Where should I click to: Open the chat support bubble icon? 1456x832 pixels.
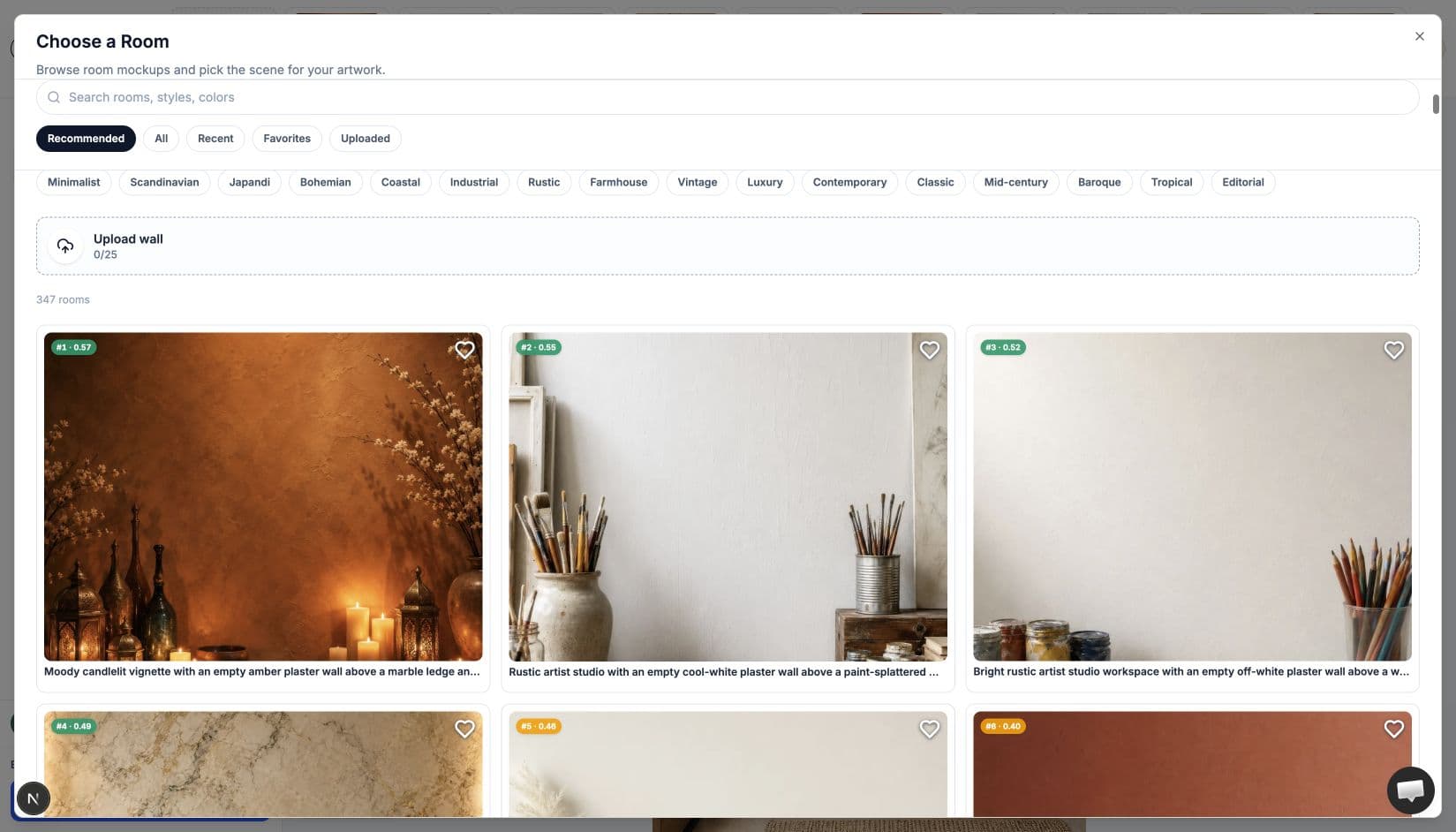pyautogui.click(x=1410, y=790)
